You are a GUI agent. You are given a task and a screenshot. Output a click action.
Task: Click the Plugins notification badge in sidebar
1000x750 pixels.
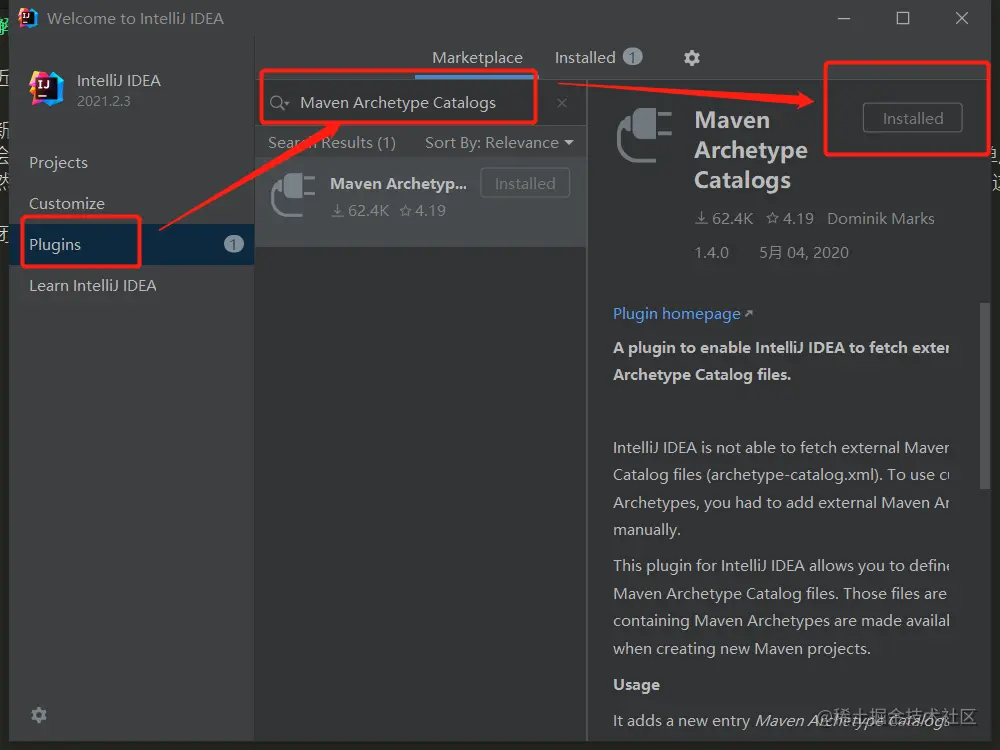pos(233,244)
